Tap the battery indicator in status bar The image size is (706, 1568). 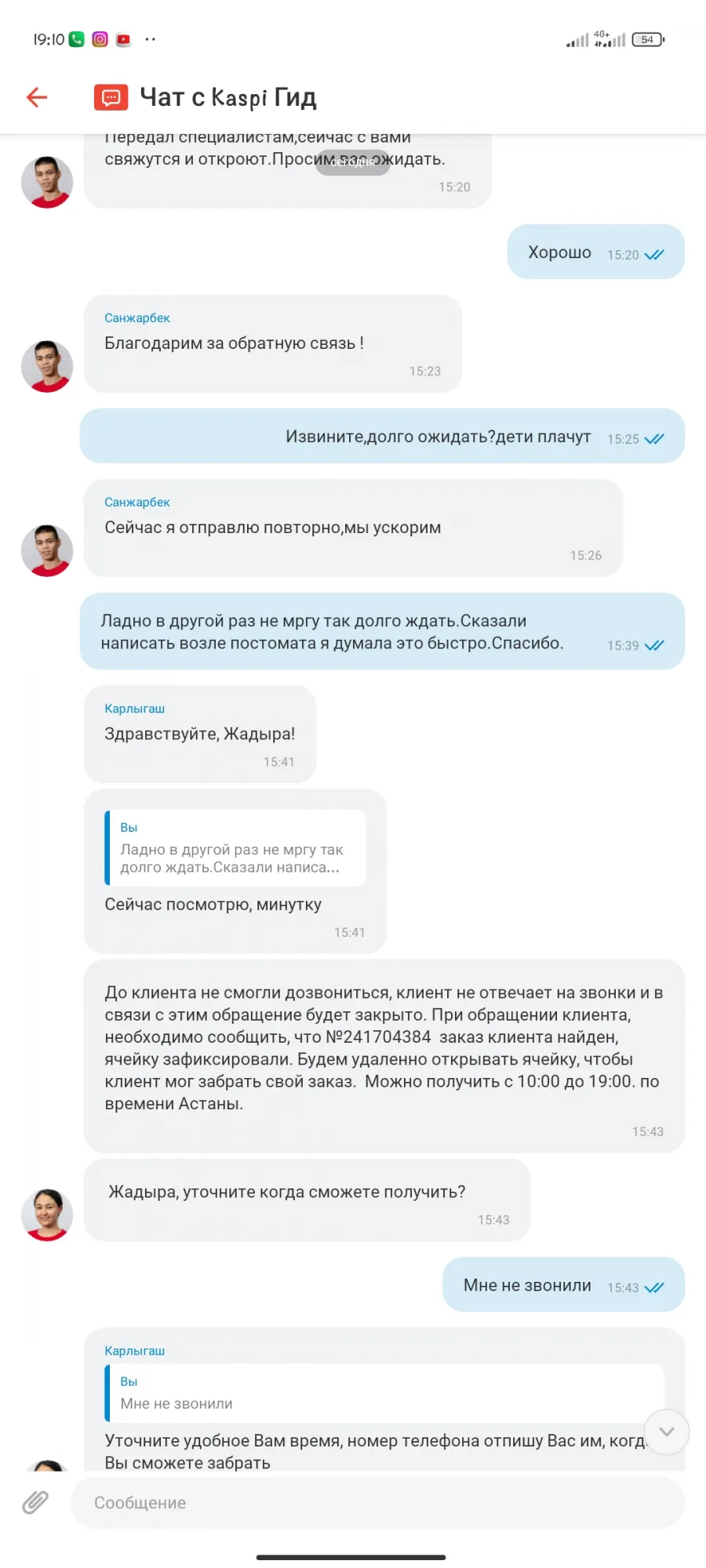click(648, 39)
